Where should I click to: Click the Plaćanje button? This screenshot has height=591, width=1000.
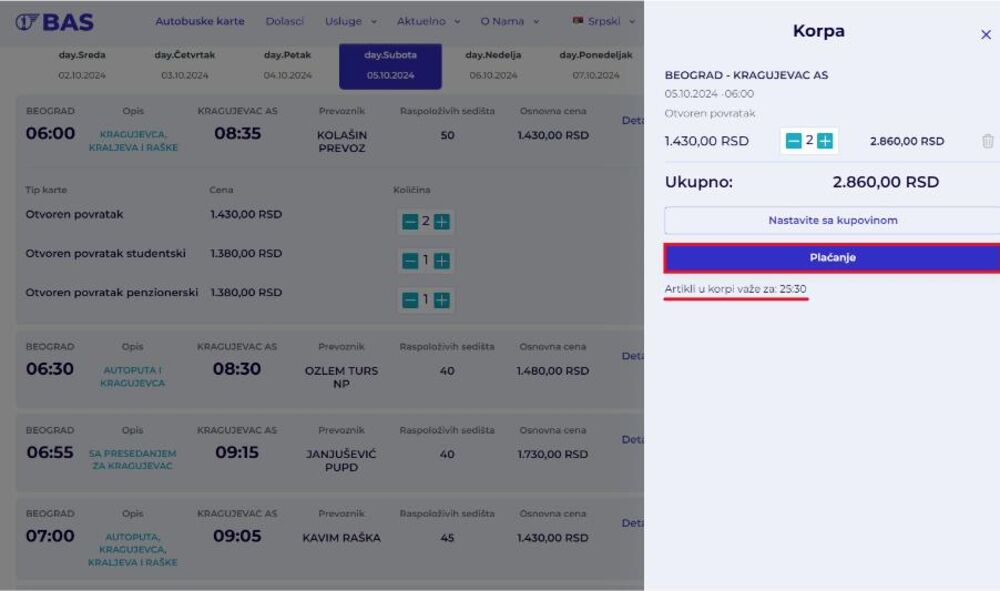point(831,258)
